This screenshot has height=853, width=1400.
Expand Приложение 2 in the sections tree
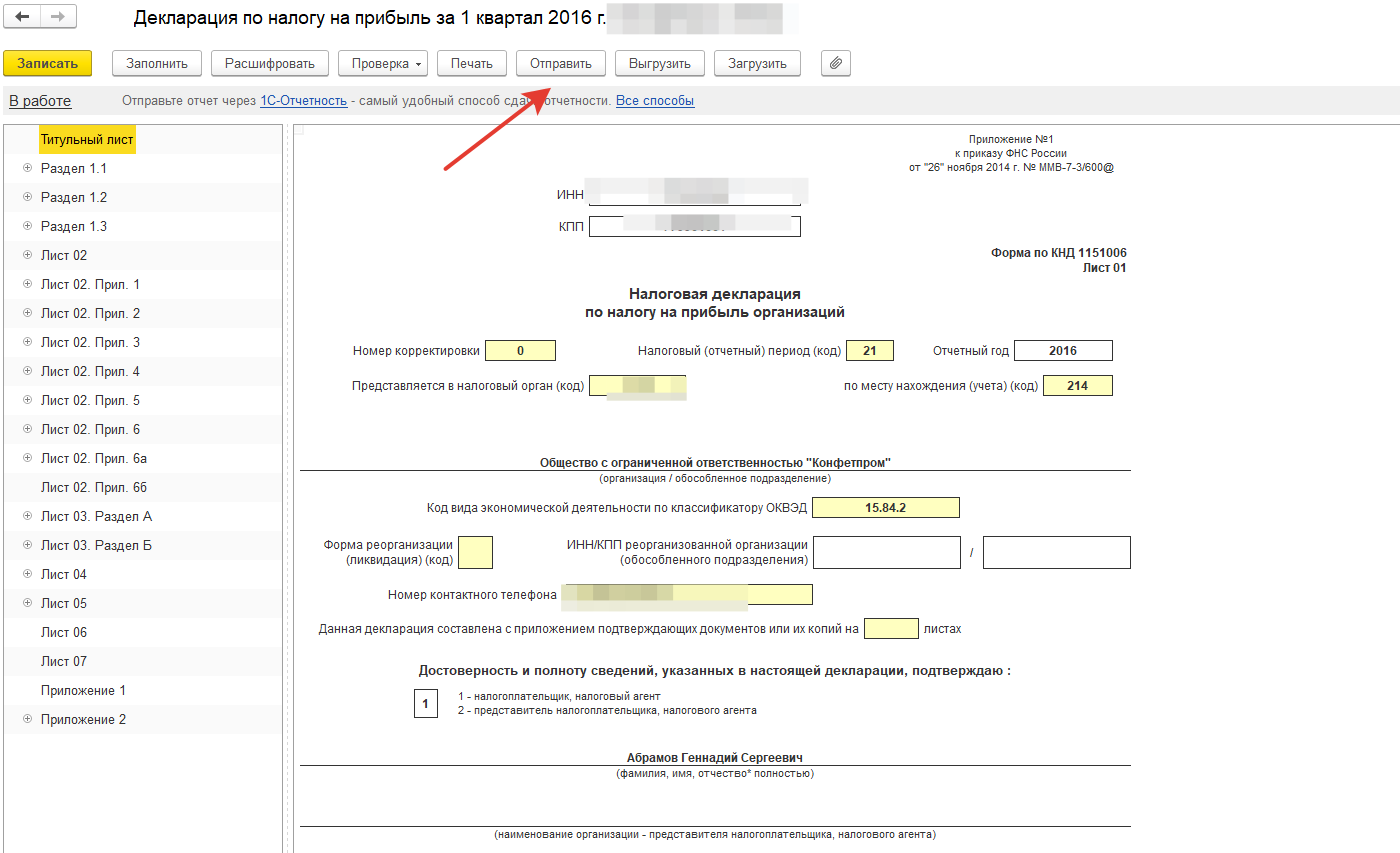27,719
